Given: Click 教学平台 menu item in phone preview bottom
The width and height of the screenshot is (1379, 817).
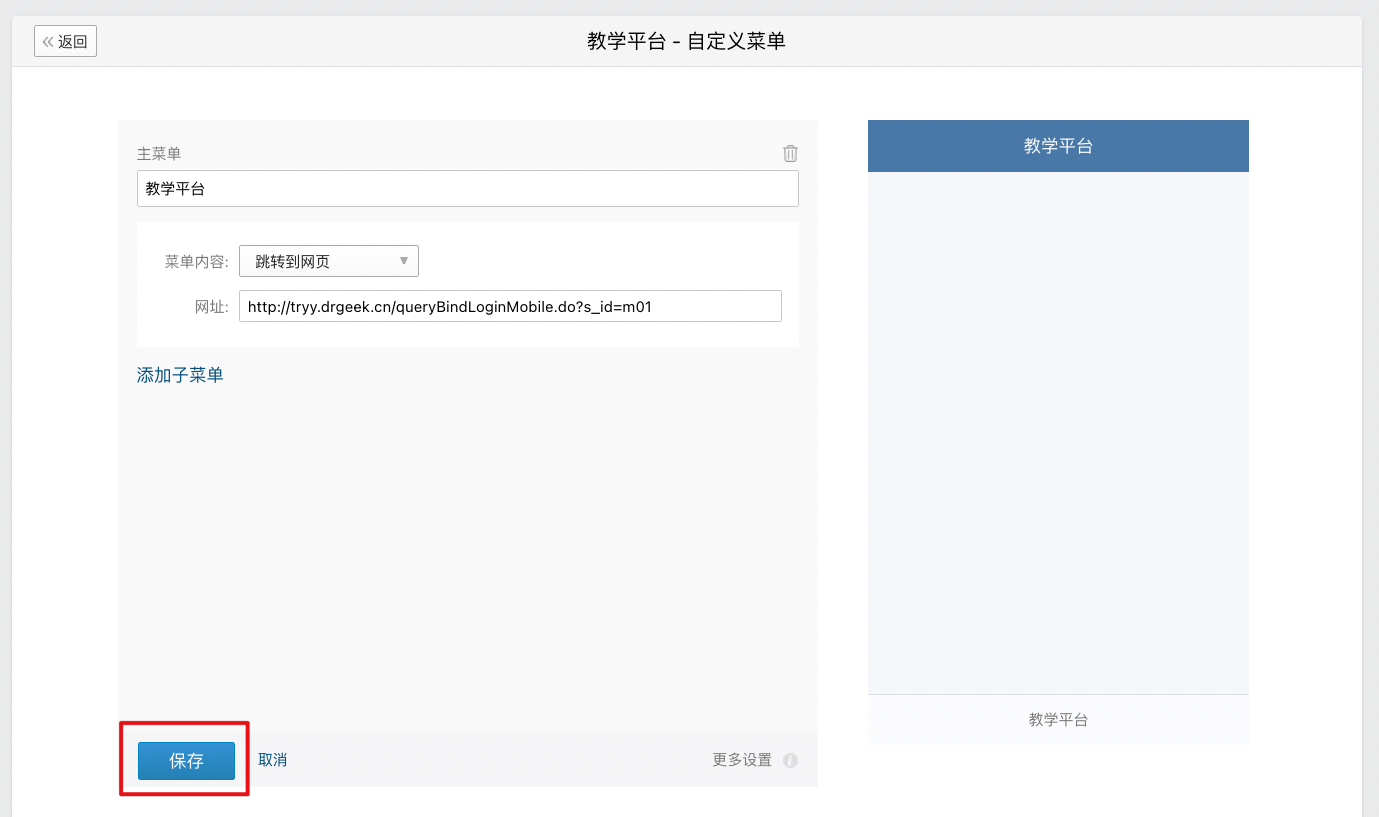Looking at the screenshot, I should (x=1058, y=719).
